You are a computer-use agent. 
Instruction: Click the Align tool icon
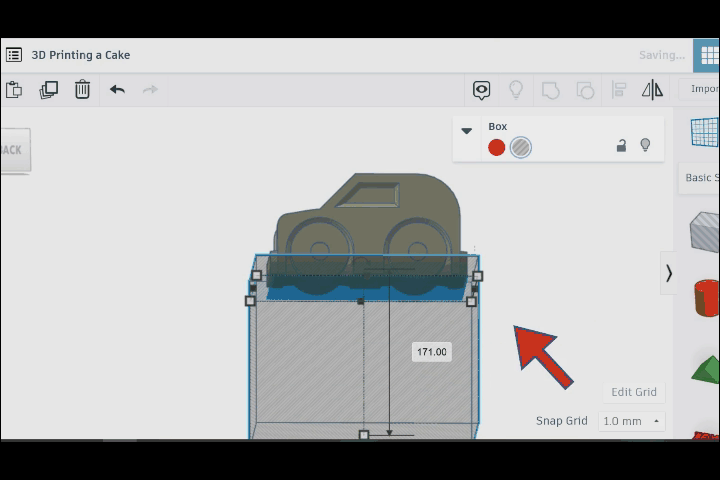click(x=619, y=90)
